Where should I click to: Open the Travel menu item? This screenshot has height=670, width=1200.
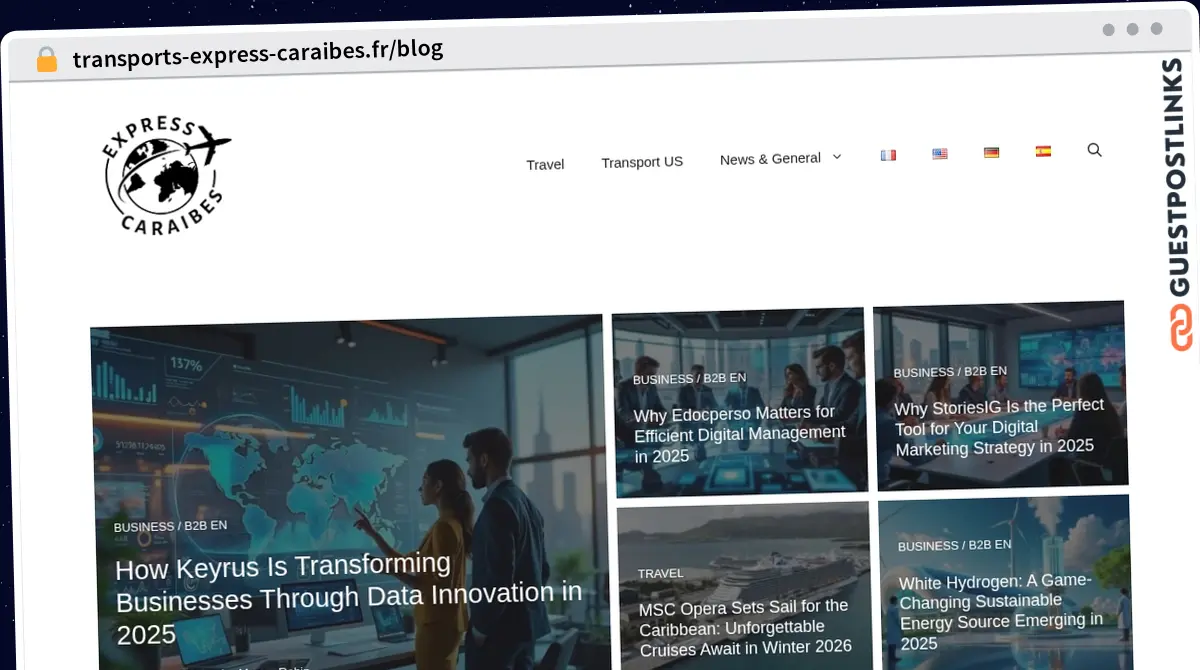click(x=545, y=164)
